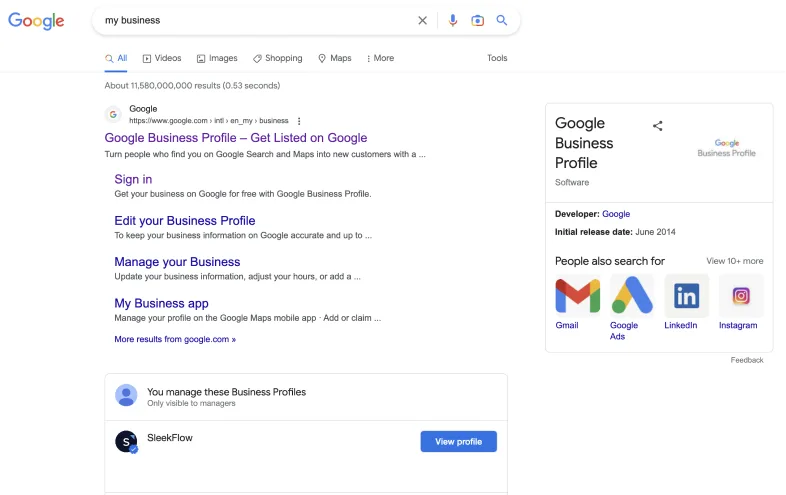786x495 pixels.
Task: Expand the More search categories menu
Action: (380, 58)
